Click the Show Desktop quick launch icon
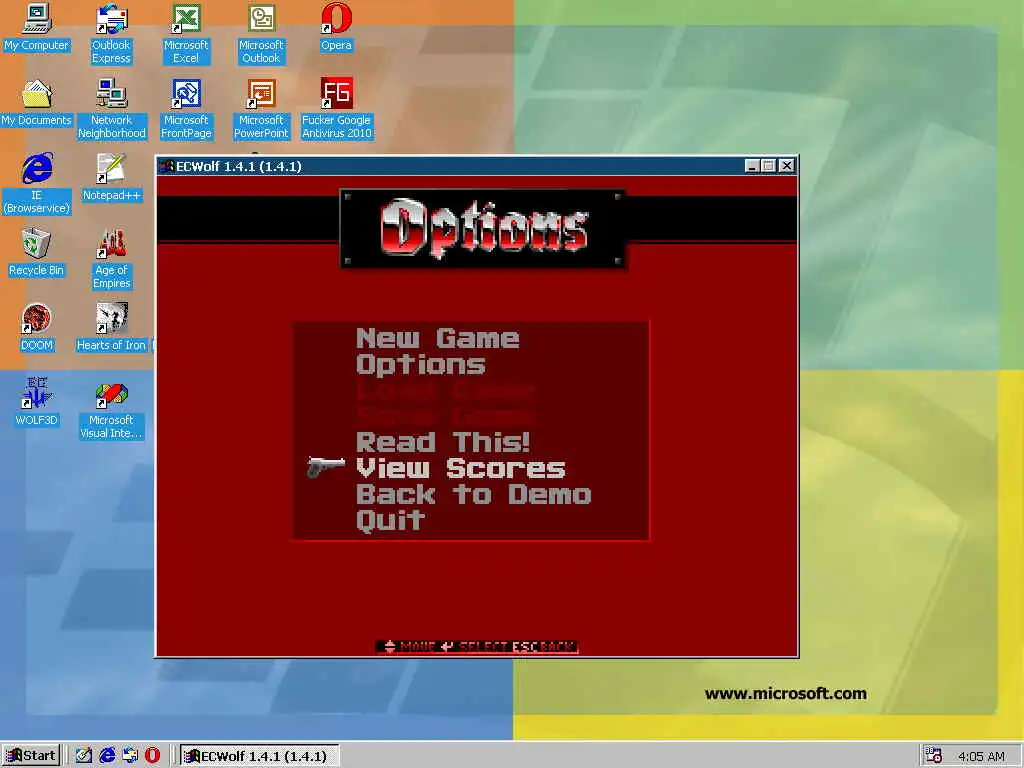 [x=84, y=756]
